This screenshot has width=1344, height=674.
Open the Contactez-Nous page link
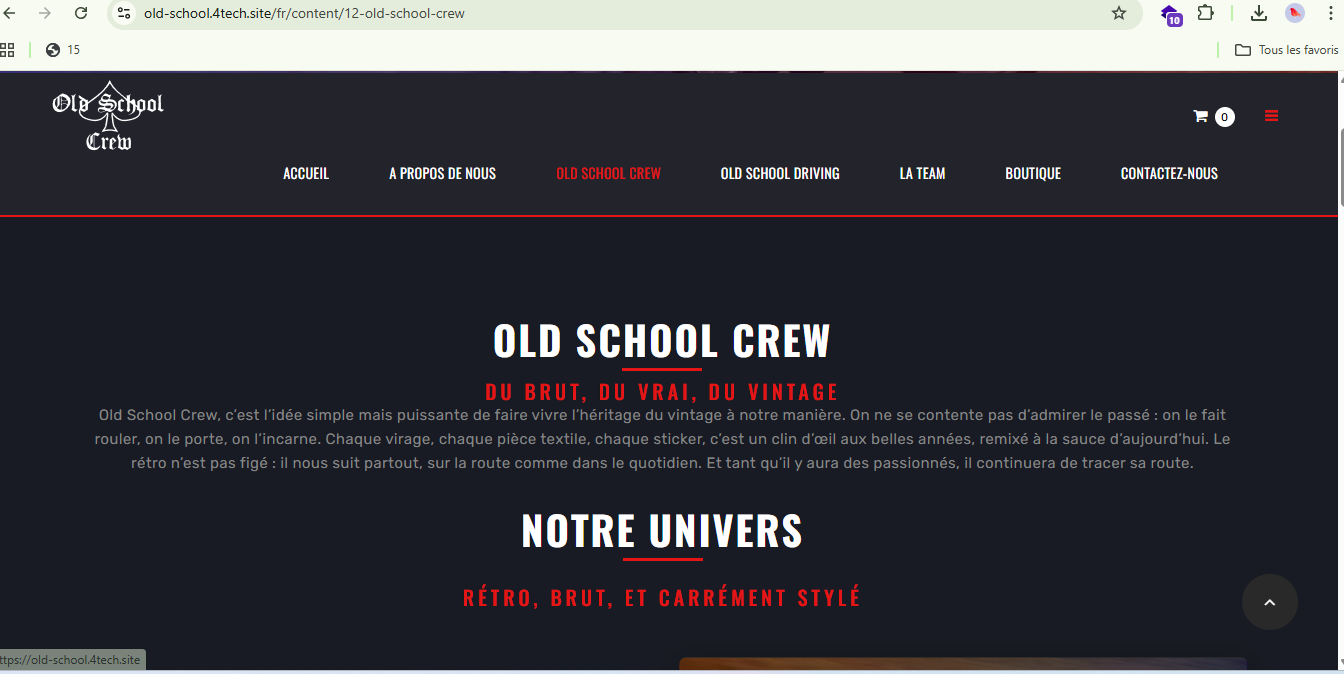pos(1168,174)
